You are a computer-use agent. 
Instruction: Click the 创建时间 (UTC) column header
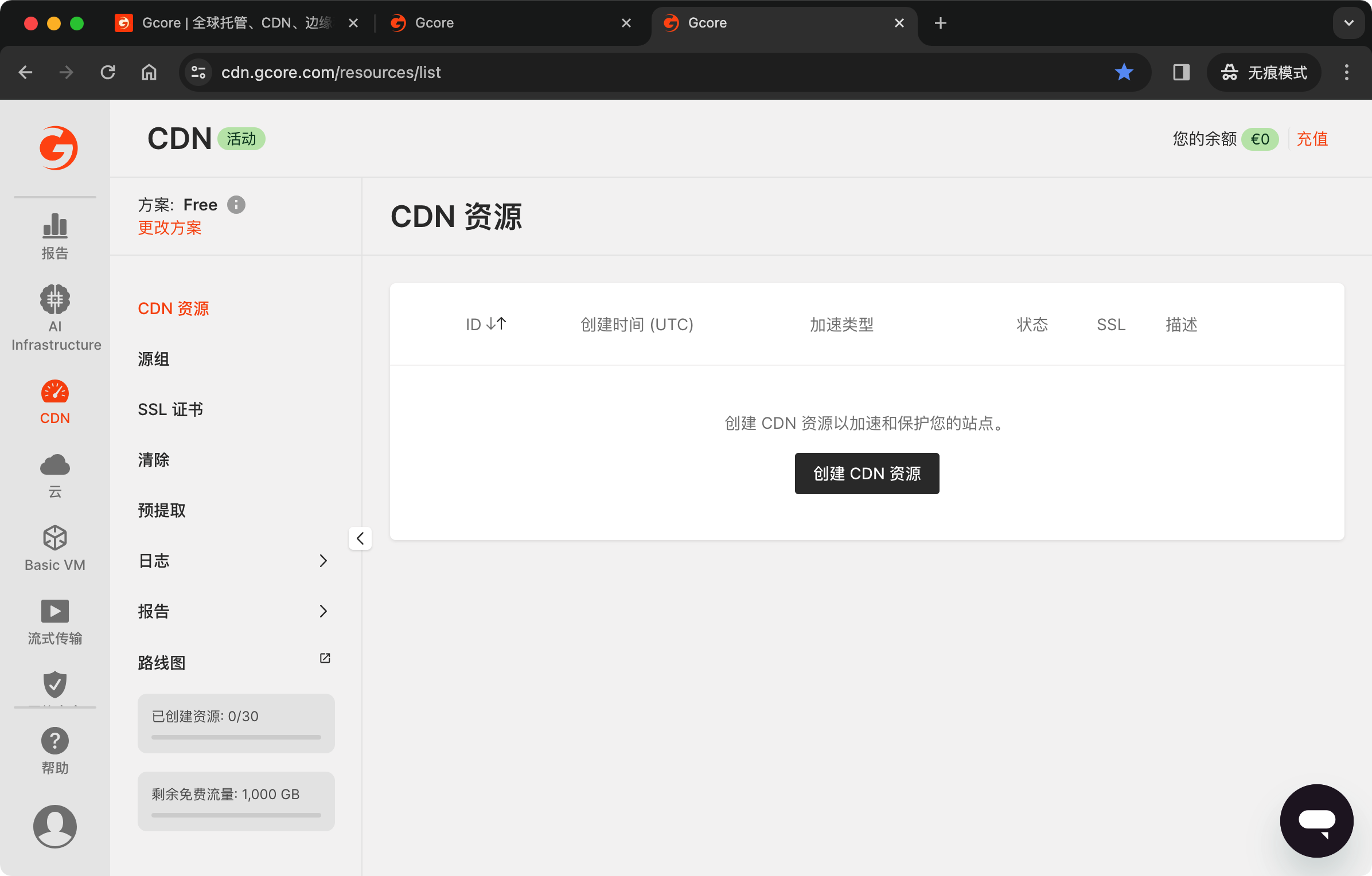click(637, 324)
